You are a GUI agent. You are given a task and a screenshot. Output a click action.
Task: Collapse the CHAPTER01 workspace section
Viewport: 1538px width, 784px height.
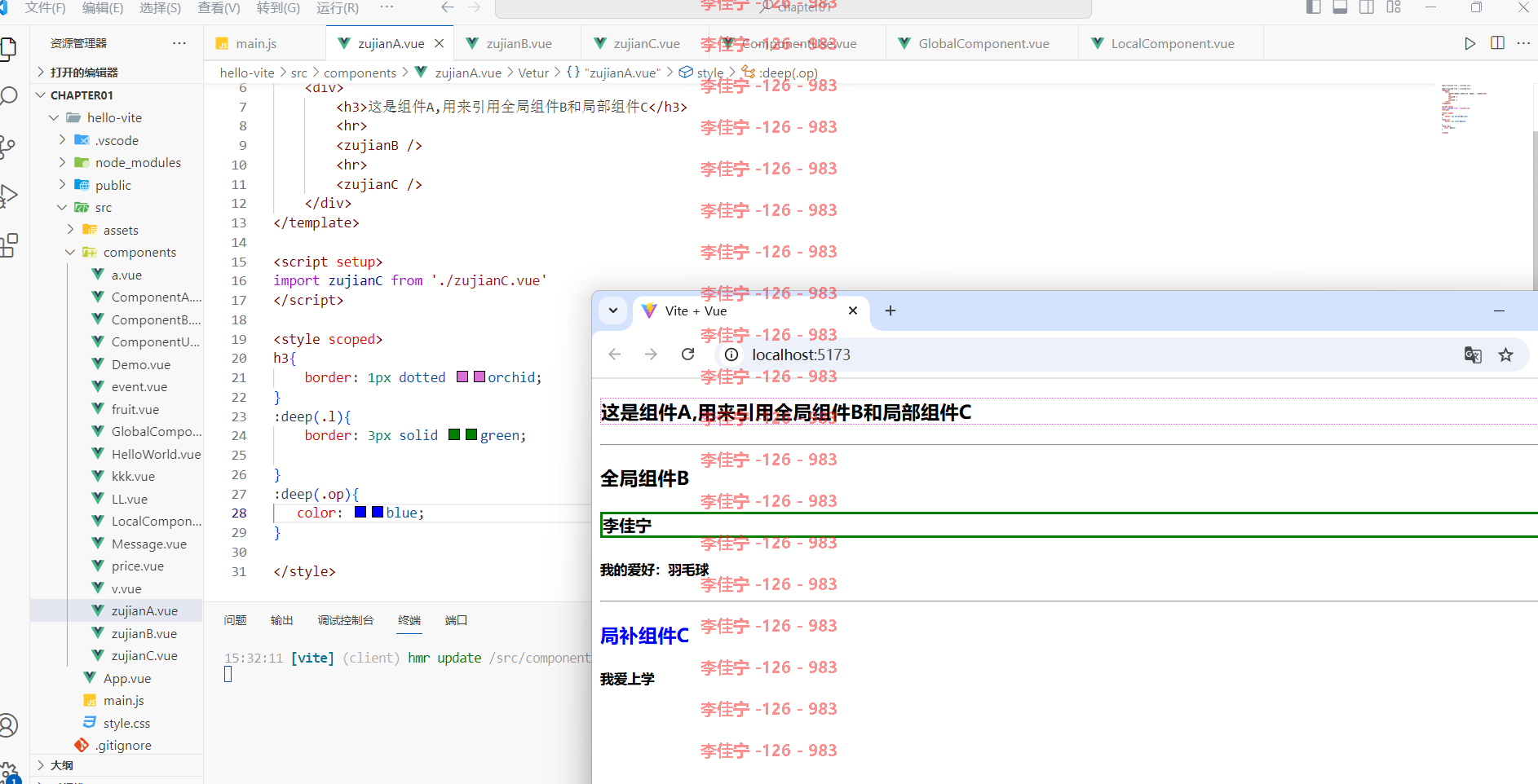tap(117, 95)
